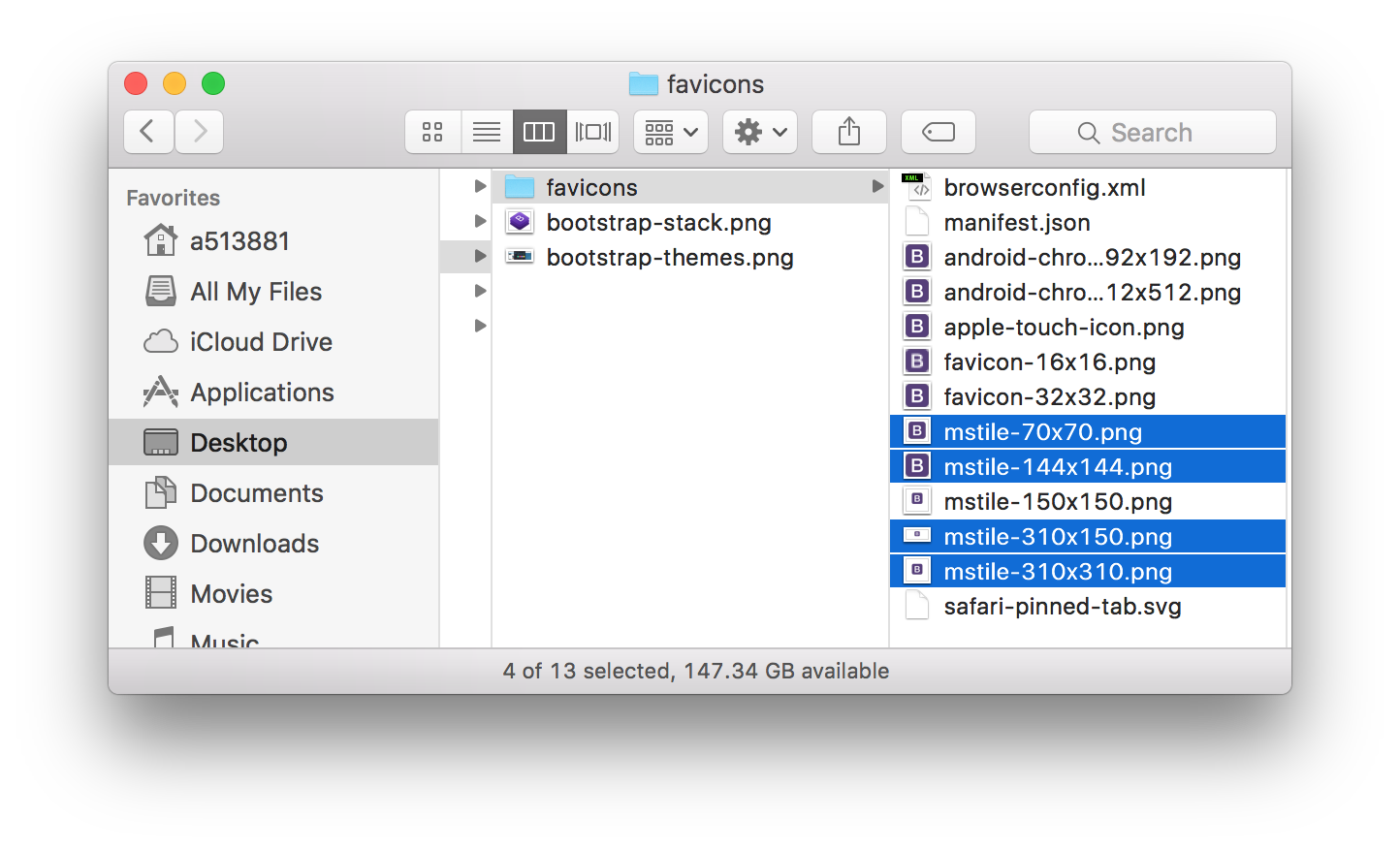This screenshot has height=849, width=1400.
Task: Select favicon-16x16.png file
Action: pyautogui.click(x=1088, y=362)
